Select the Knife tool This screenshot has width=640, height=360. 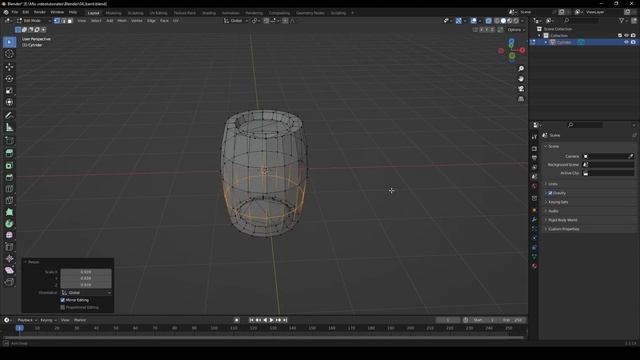point(9,200)
